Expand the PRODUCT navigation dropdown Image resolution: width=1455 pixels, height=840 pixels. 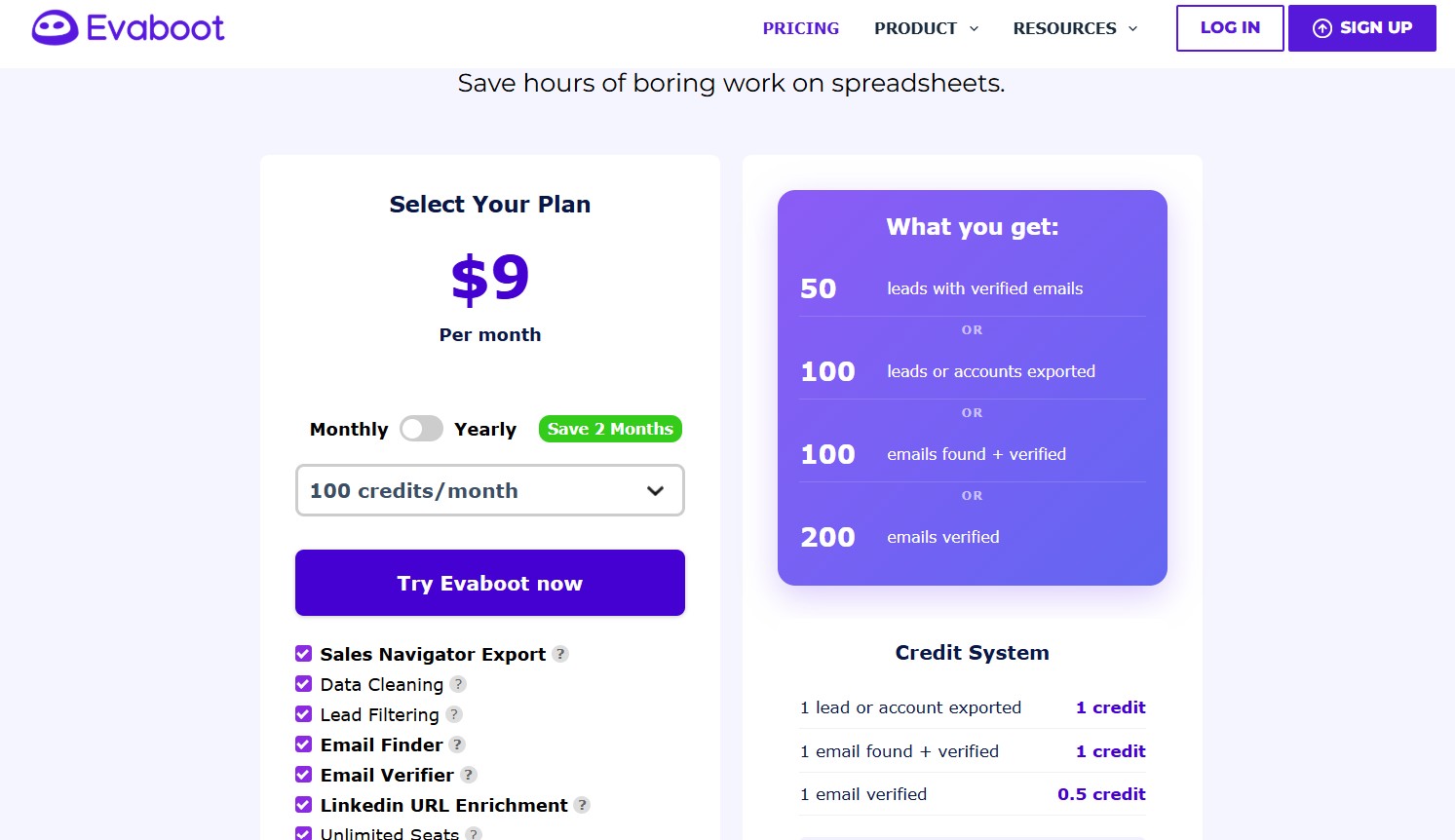[926, 28]
